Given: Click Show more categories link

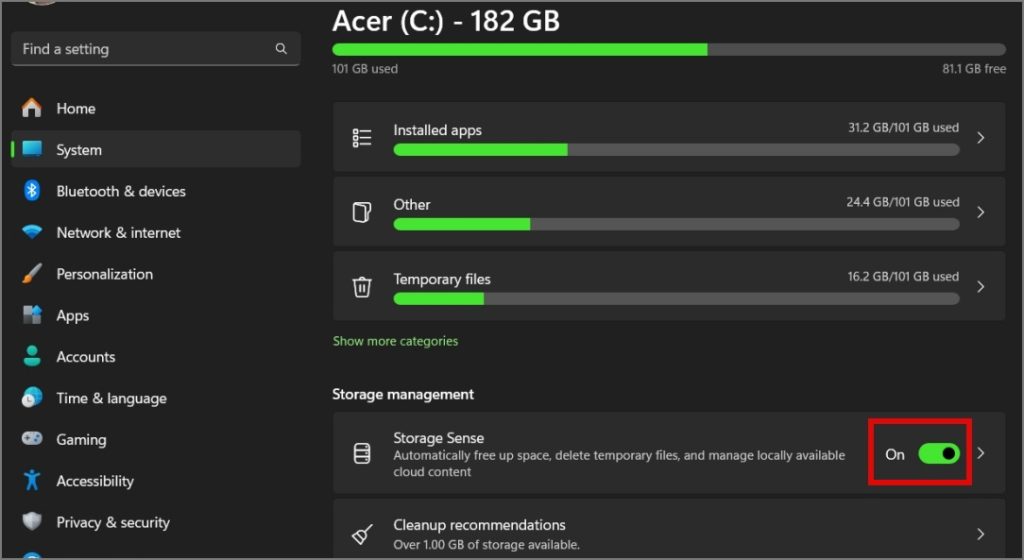Looking at the screenshot, I should click(x=395, y=341).
